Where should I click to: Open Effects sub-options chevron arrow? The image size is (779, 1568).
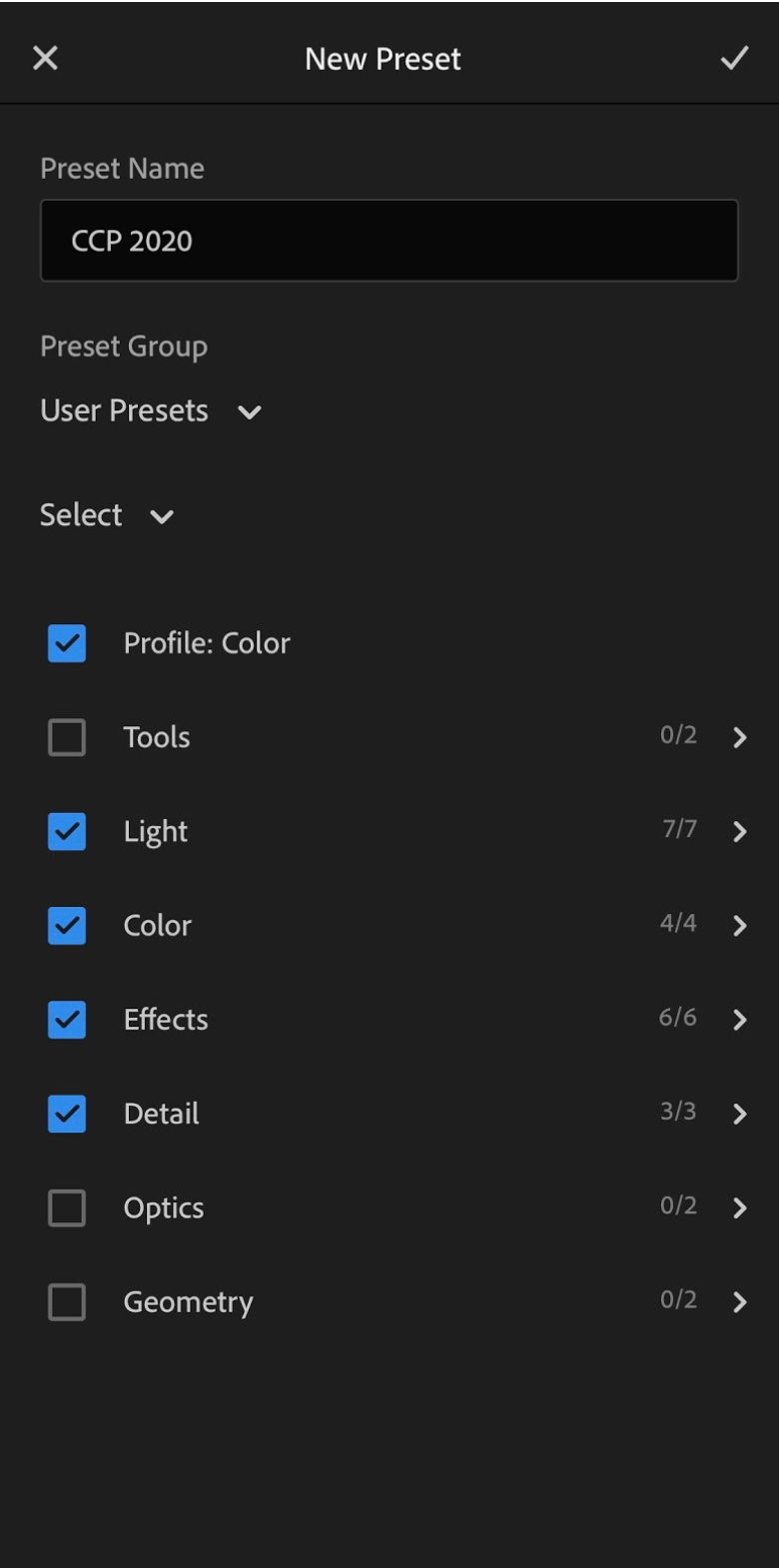(740, 1020)
